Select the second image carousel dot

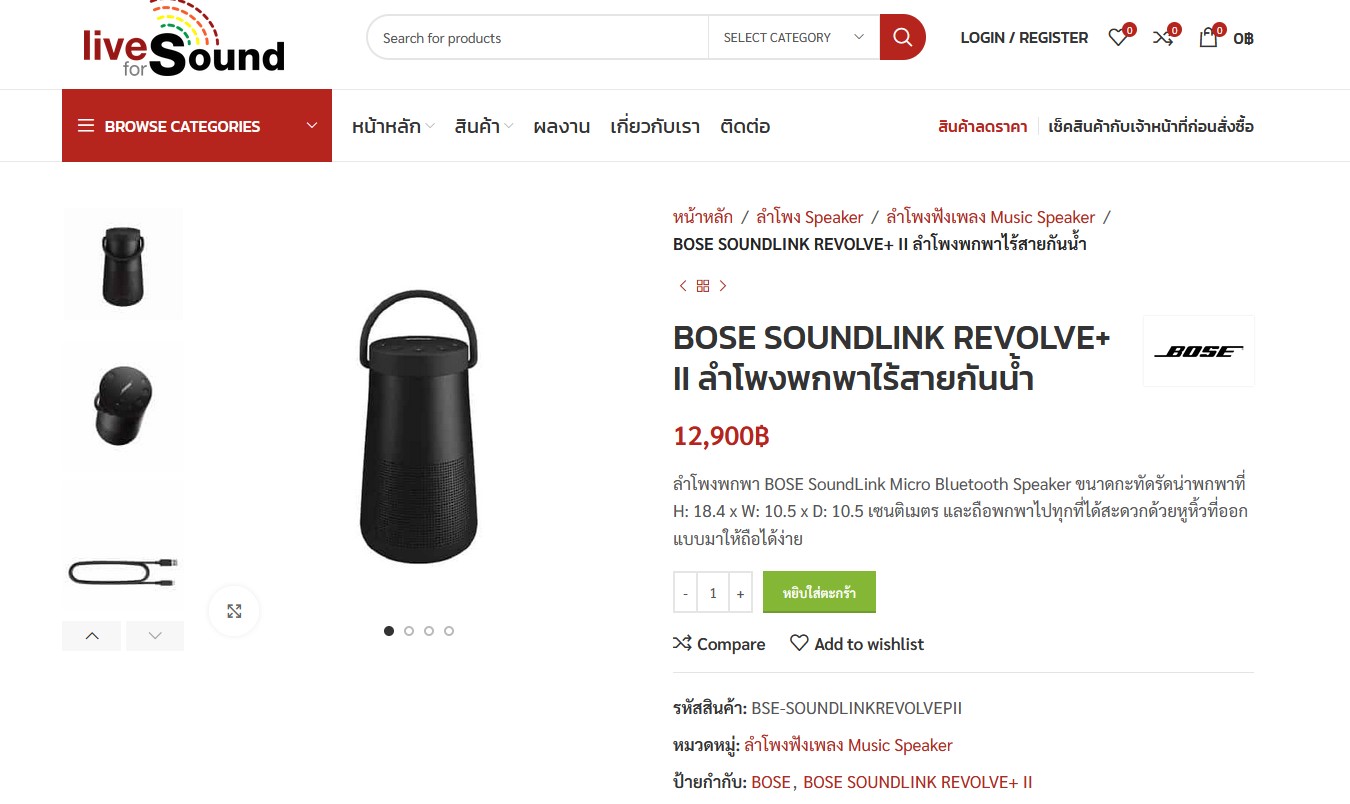point(409,631)
